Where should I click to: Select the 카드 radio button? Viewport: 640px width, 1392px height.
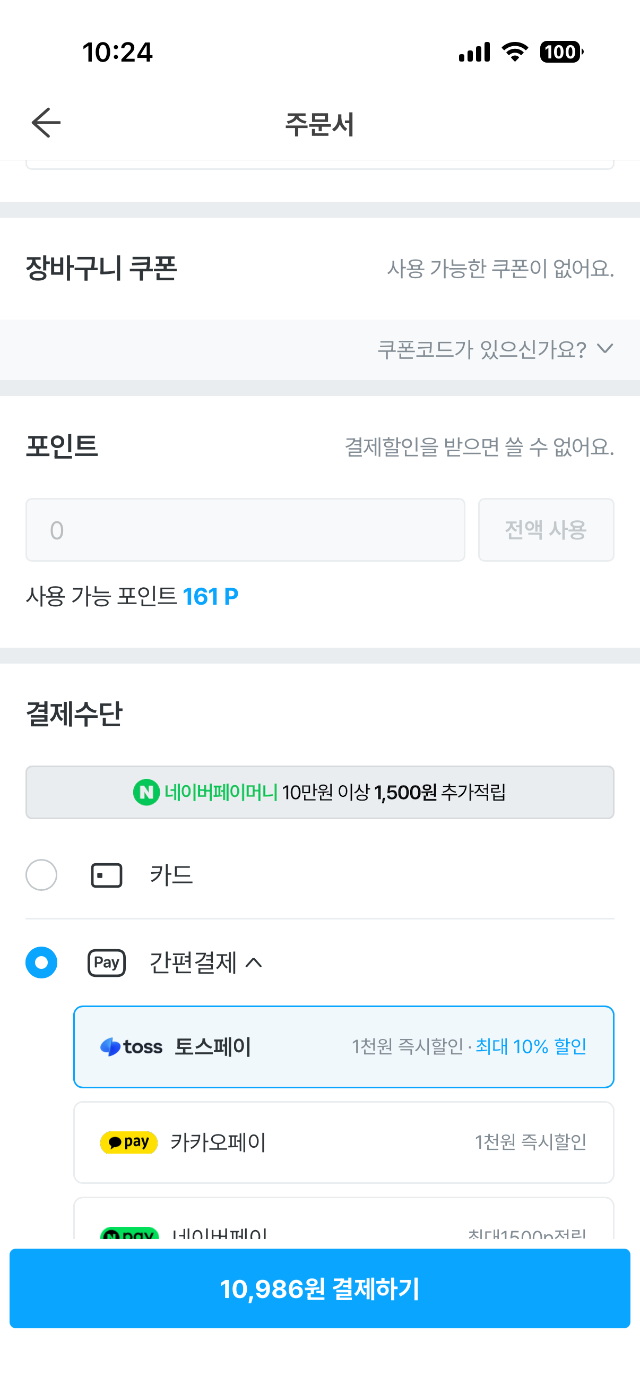pos(41,876)
